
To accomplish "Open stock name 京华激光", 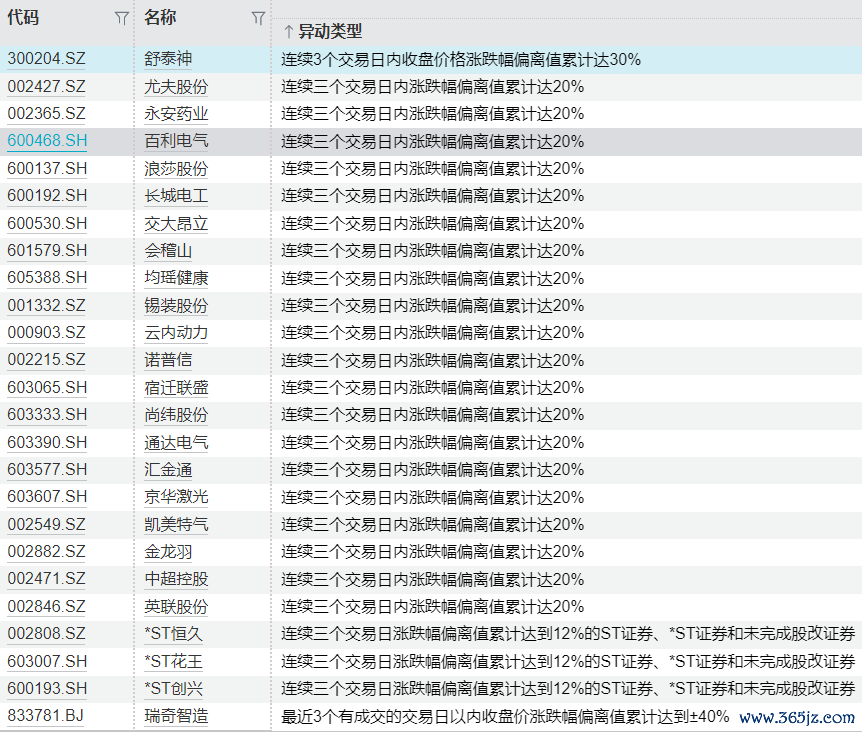I will pos(176,497).
